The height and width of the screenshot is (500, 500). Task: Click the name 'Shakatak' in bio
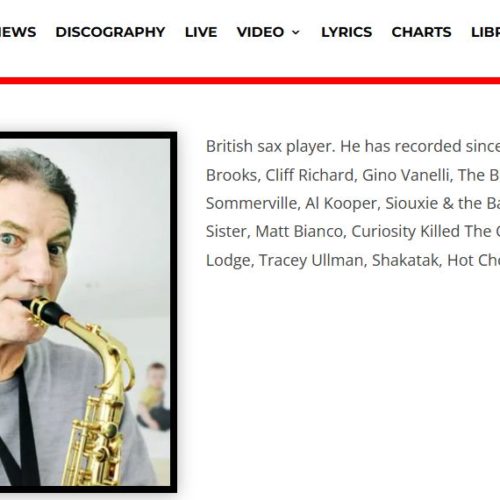[407, 260]
